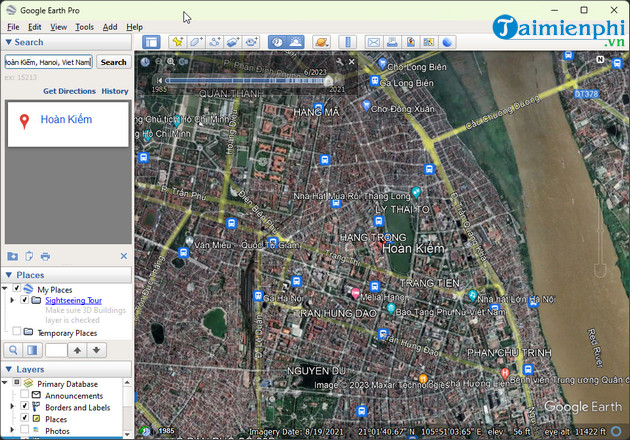Image resolution: width=630 pixels, height=440 pixels.
Task: Click the blue globe Earth icon in toolbar
Action: (447, 42)
